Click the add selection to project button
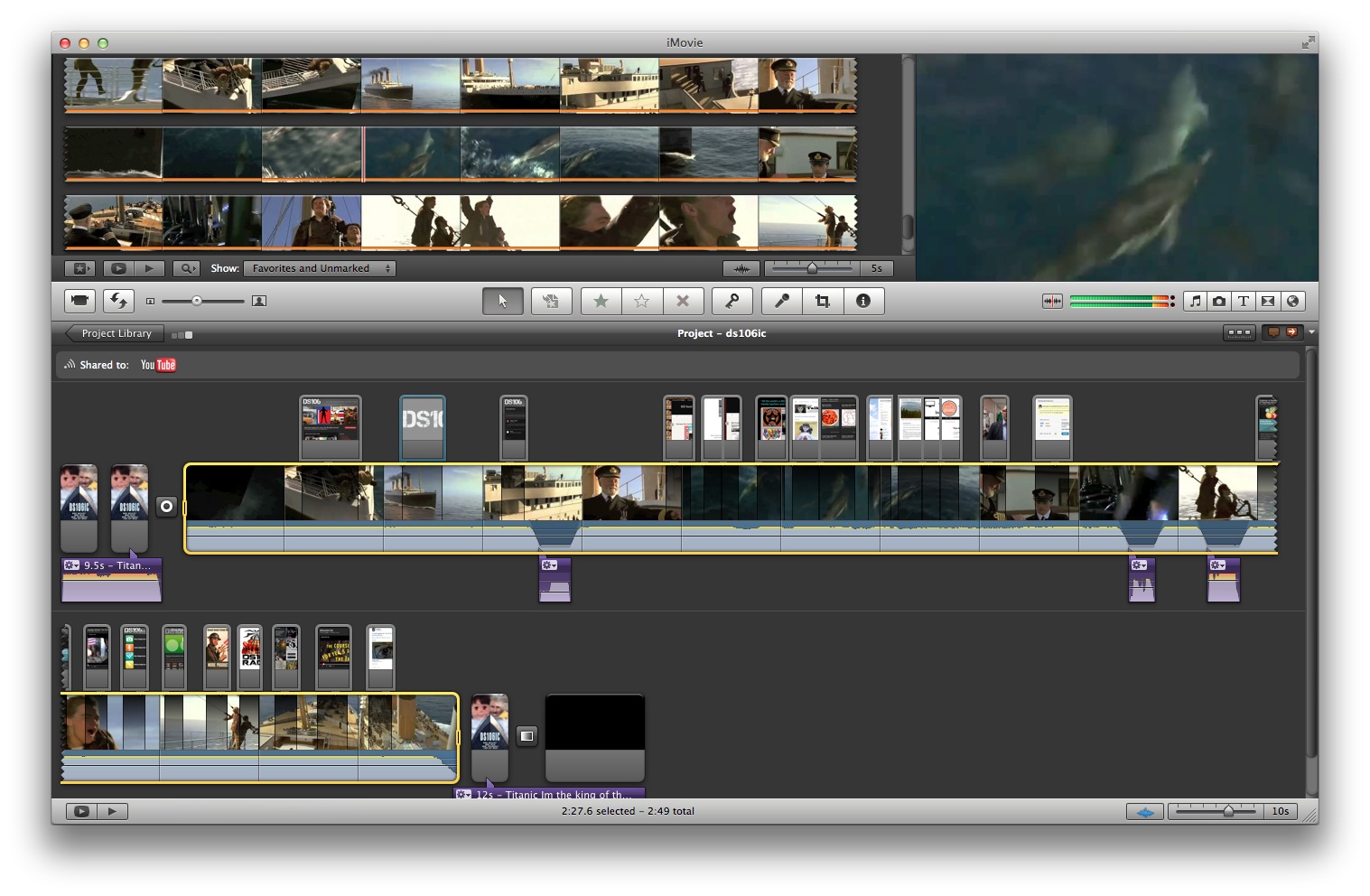Image resolution: width=1370 pixels, height=896 pixels. pos(551,301)
